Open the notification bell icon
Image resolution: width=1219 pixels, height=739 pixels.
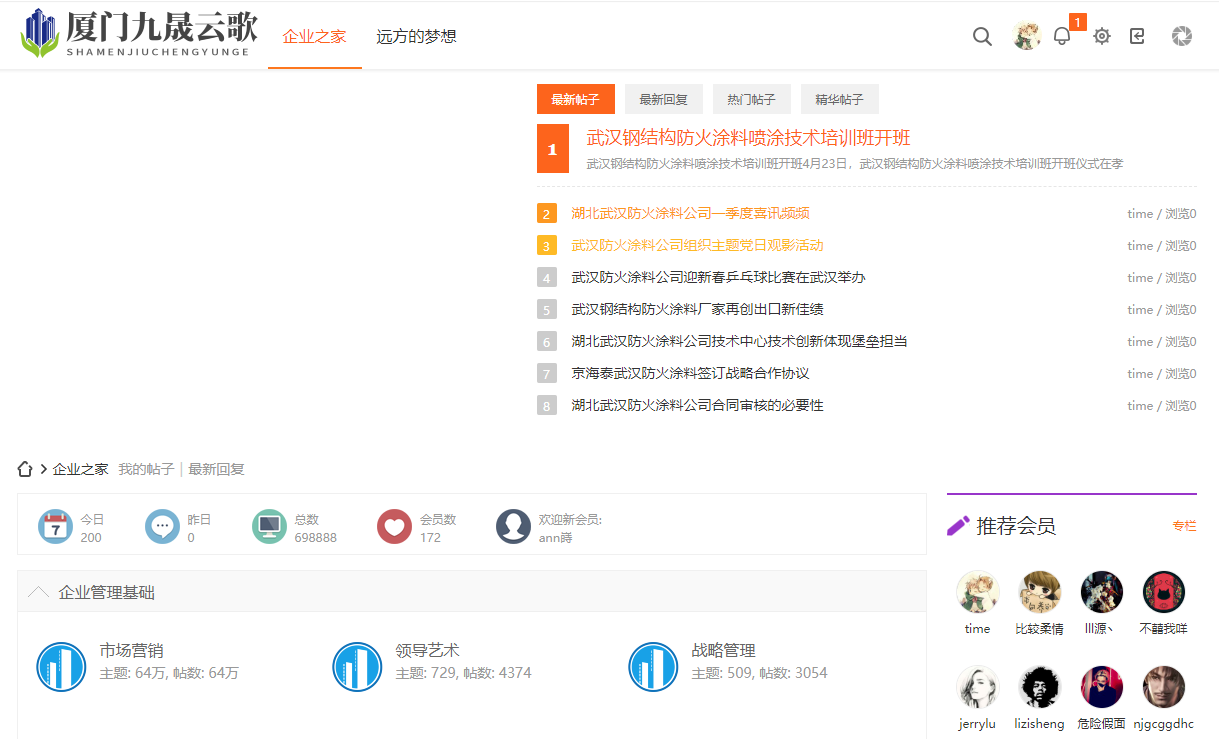point(1062,37)
